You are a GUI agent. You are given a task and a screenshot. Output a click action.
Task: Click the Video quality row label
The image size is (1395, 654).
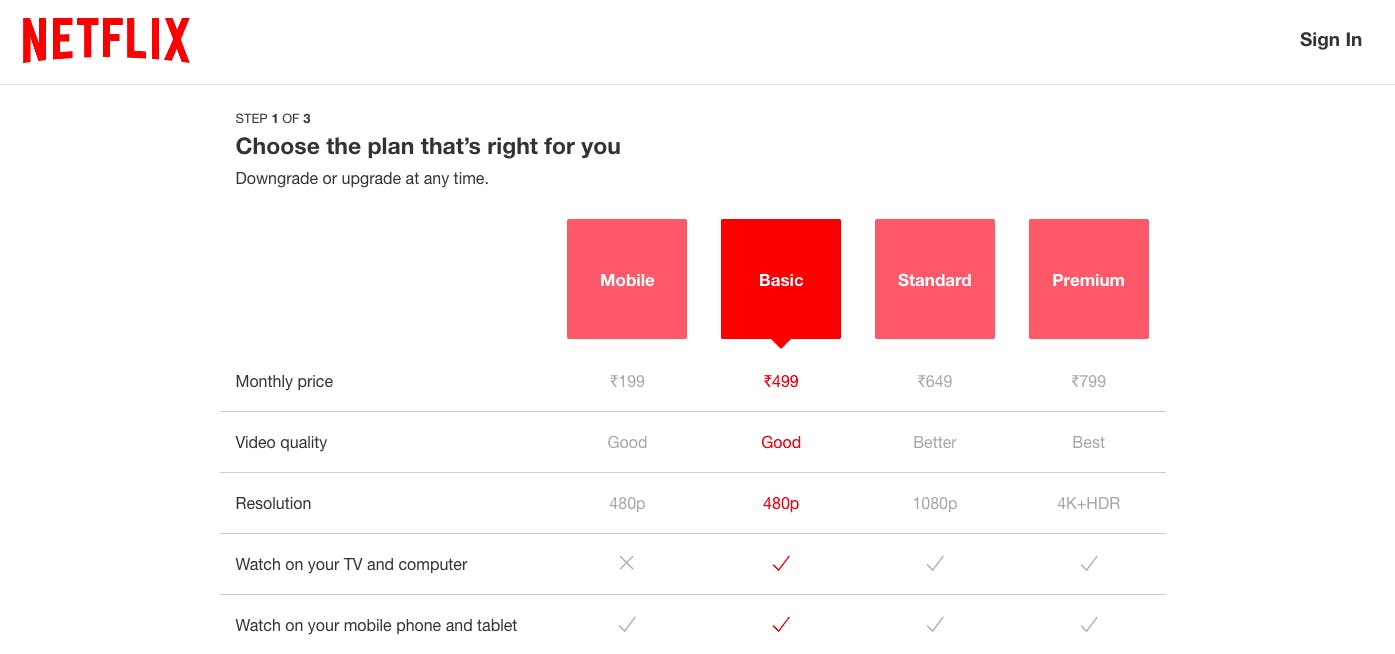coord(280,442)
